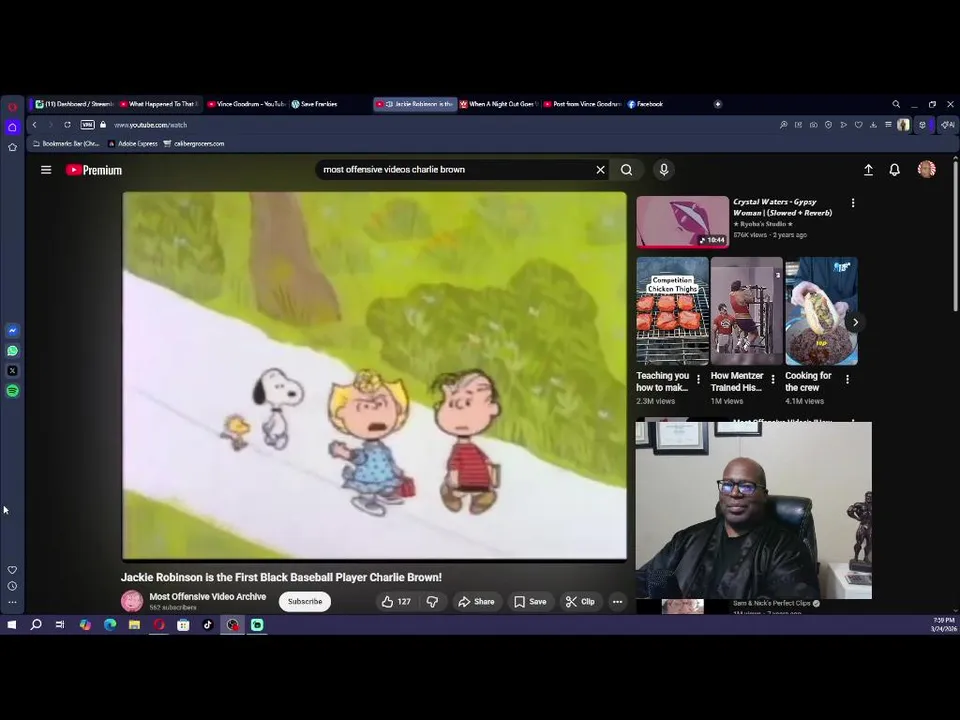The height and width of the screenshot is (720, 960).
Task: Open options for Teaching you how to make short
Action: pos(699,380)
